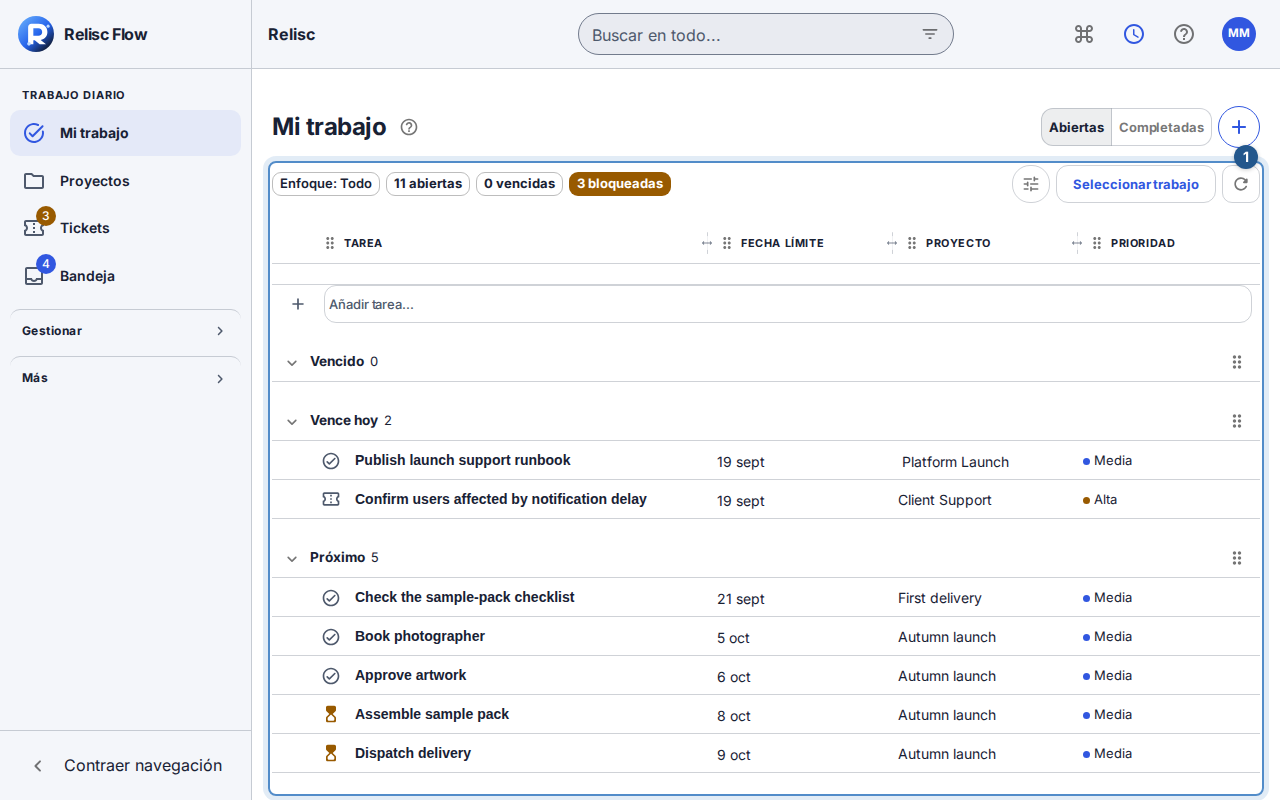Click the hourglass icon for Assemble sample pack

point(331,714)
